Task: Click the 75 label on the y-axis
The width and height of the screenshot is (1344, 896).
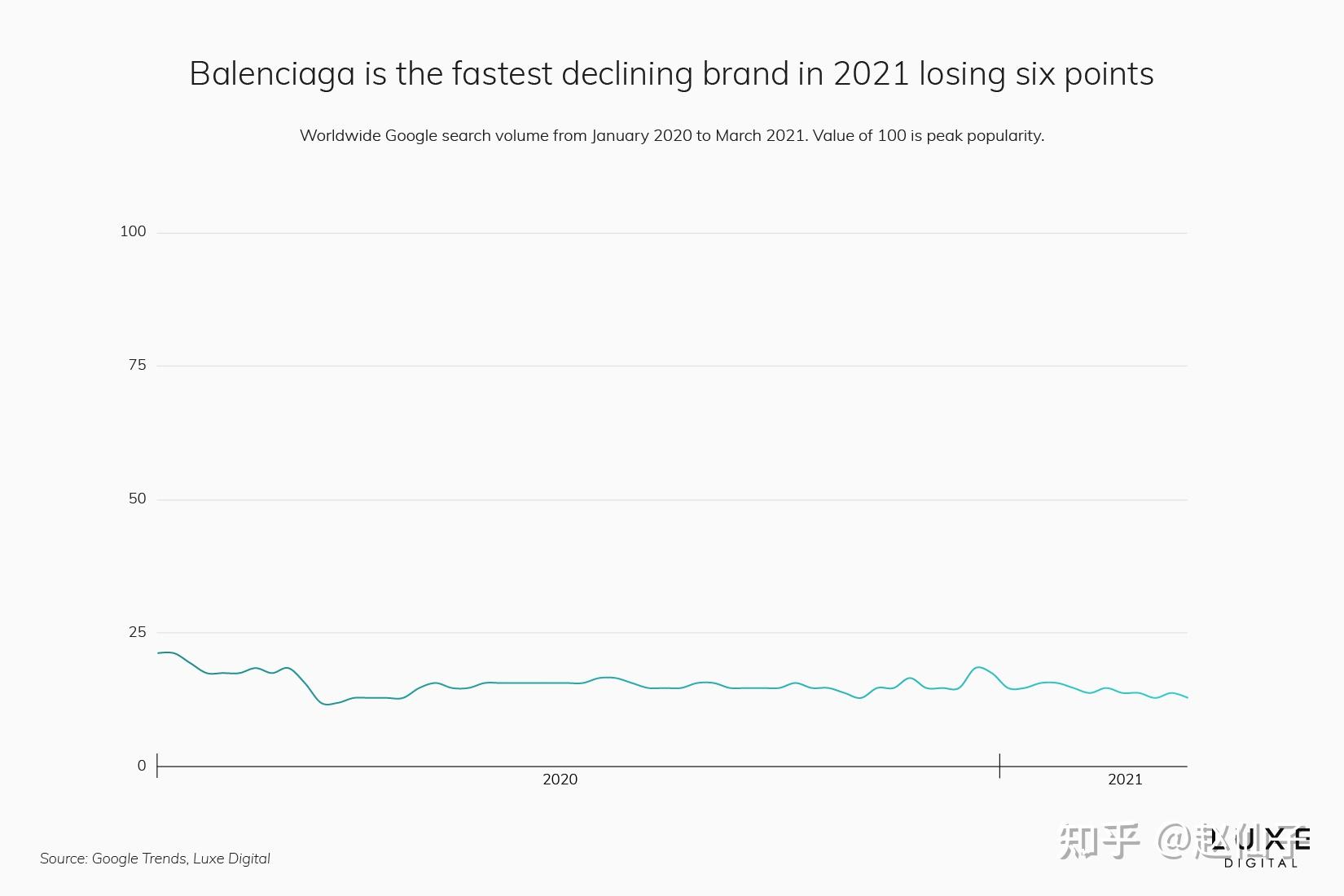Action: coord(137,365)
